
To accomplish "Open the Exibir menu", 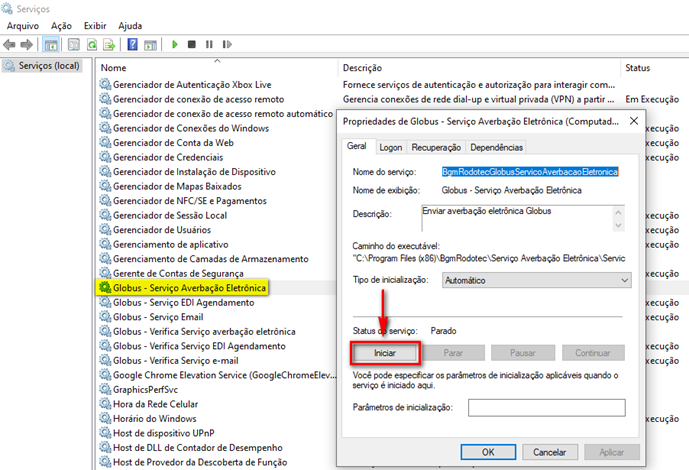I will click(x=95, y=26).
